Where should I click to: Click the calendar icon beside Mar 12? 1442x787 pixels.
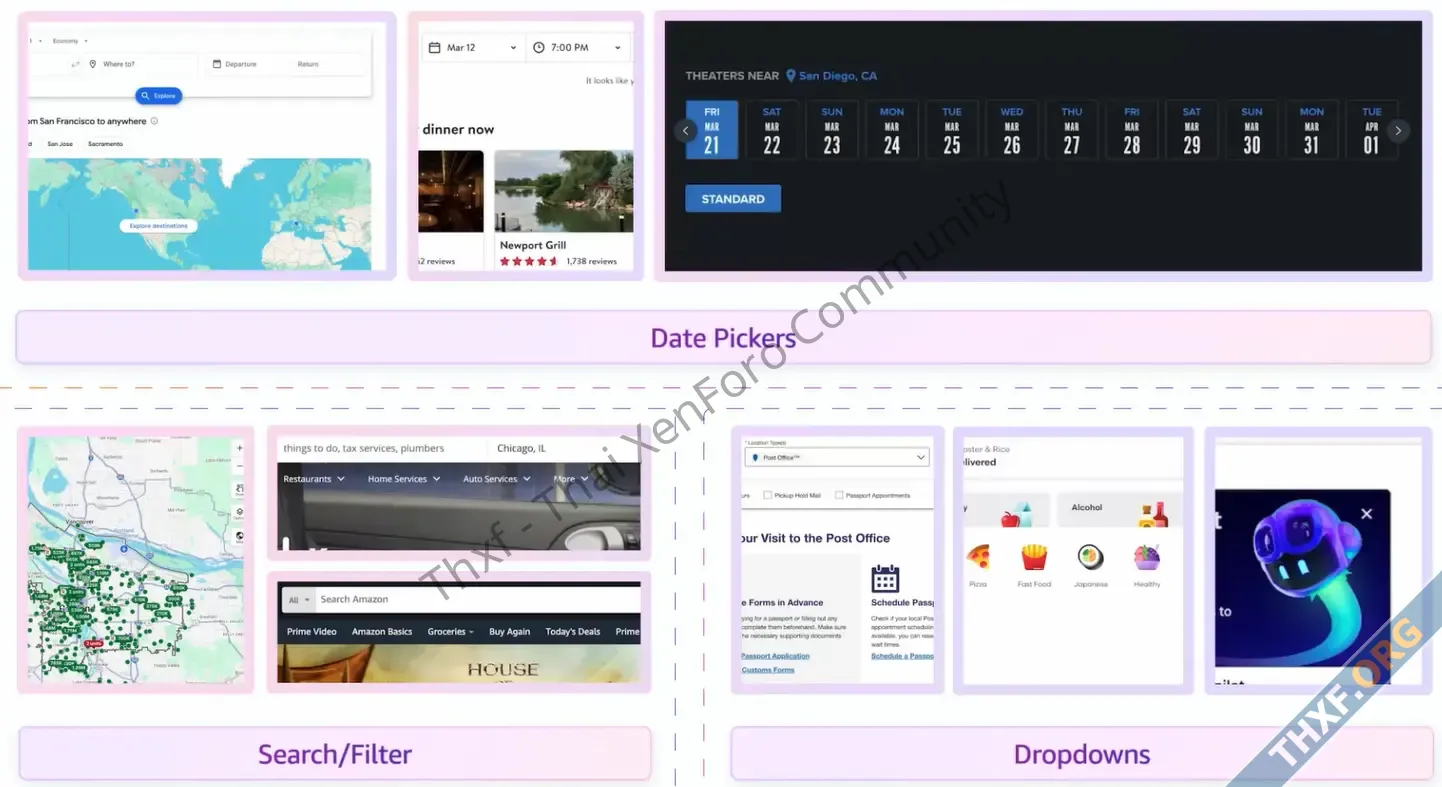click(434, 47)
